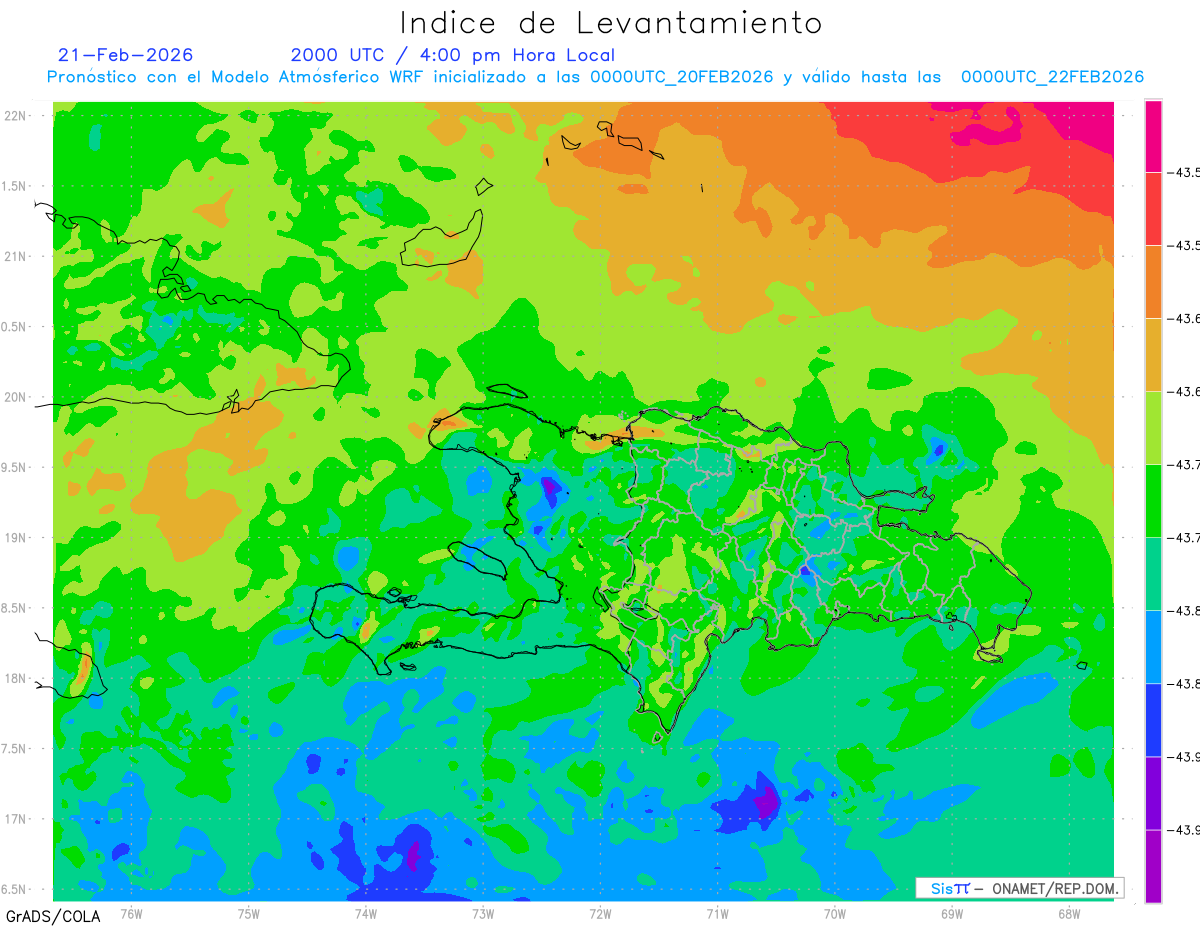Click the "2000 UTC / 4:00 pm Hora Local" text
Viewport: 1200px width, 927px height.
point(453,56)
